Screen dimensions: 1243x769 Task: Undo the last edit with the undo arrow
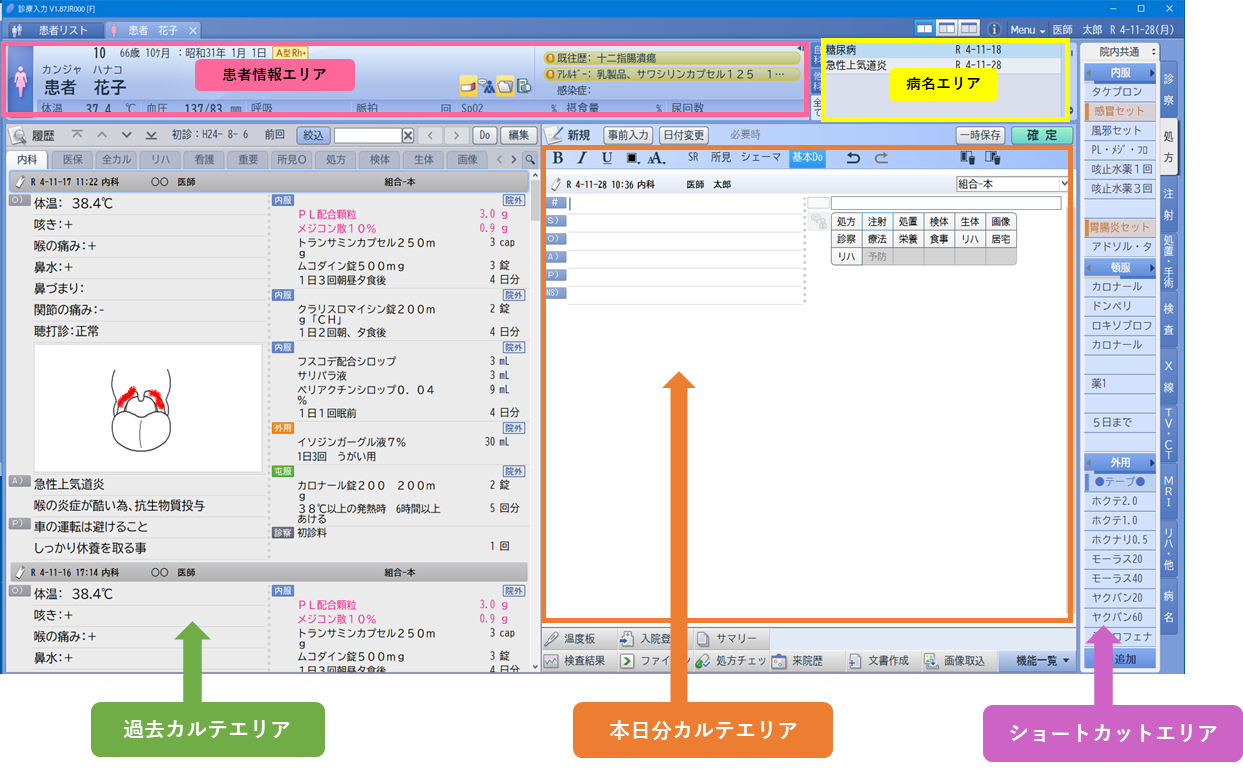pos(853,158)
